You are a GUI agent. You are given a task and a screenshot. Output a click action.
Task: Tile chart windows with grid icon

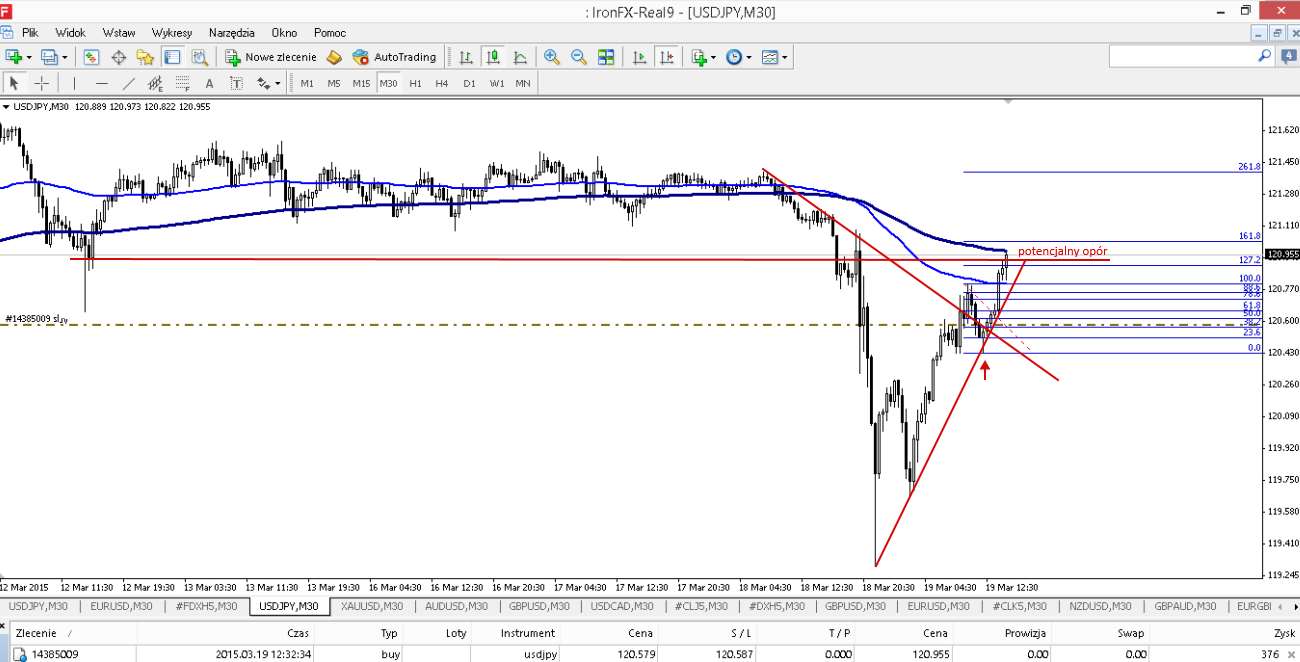(606, 57)
